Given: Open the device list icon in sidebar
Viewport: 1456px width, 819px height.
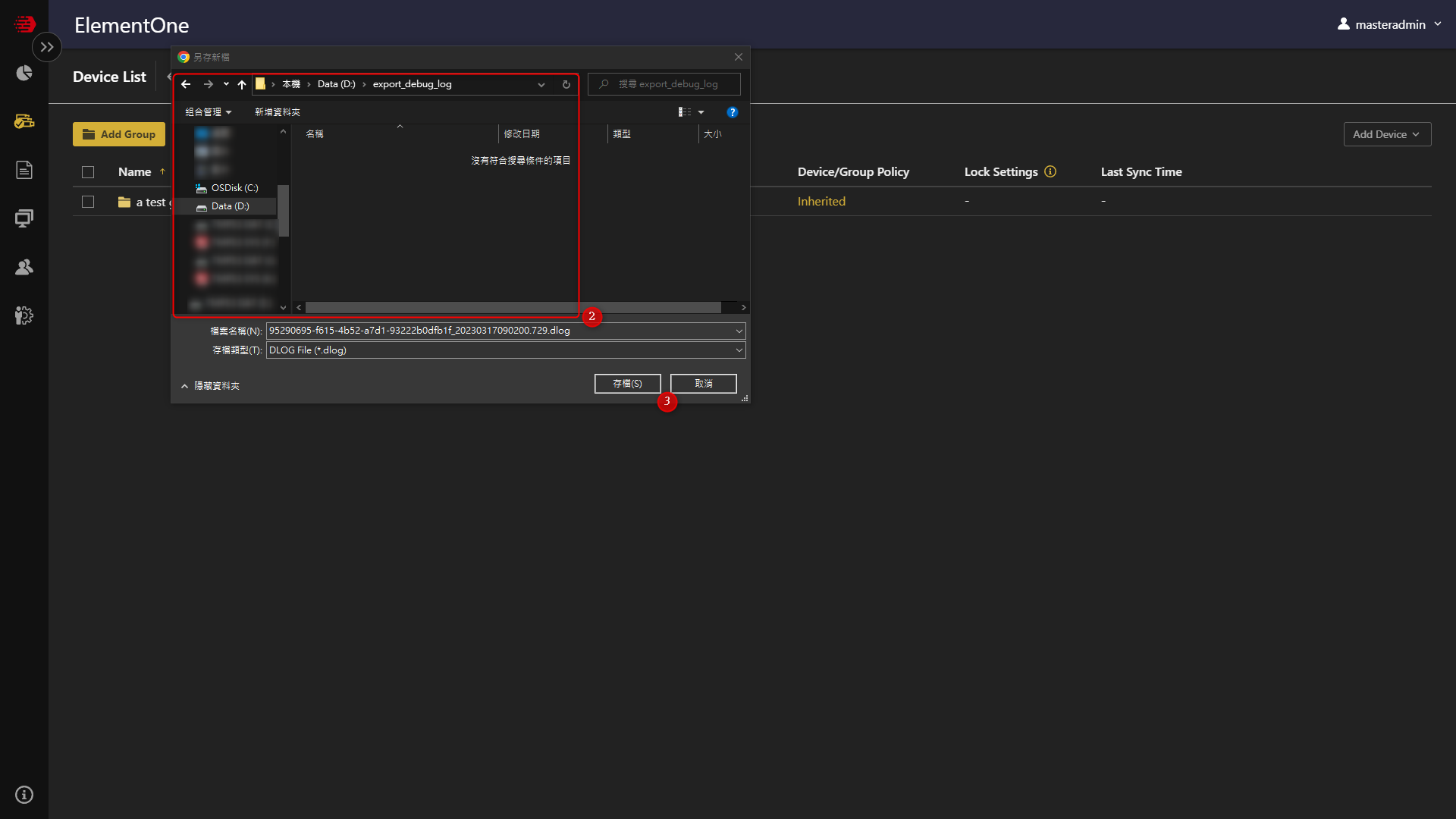Looking at the screenshot, I should coord(24,121).
